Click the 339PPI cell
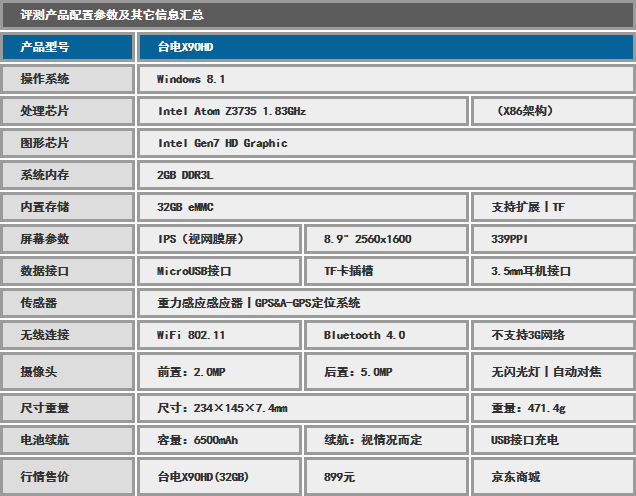Screen dimensions: 636x496 [553, 239]
